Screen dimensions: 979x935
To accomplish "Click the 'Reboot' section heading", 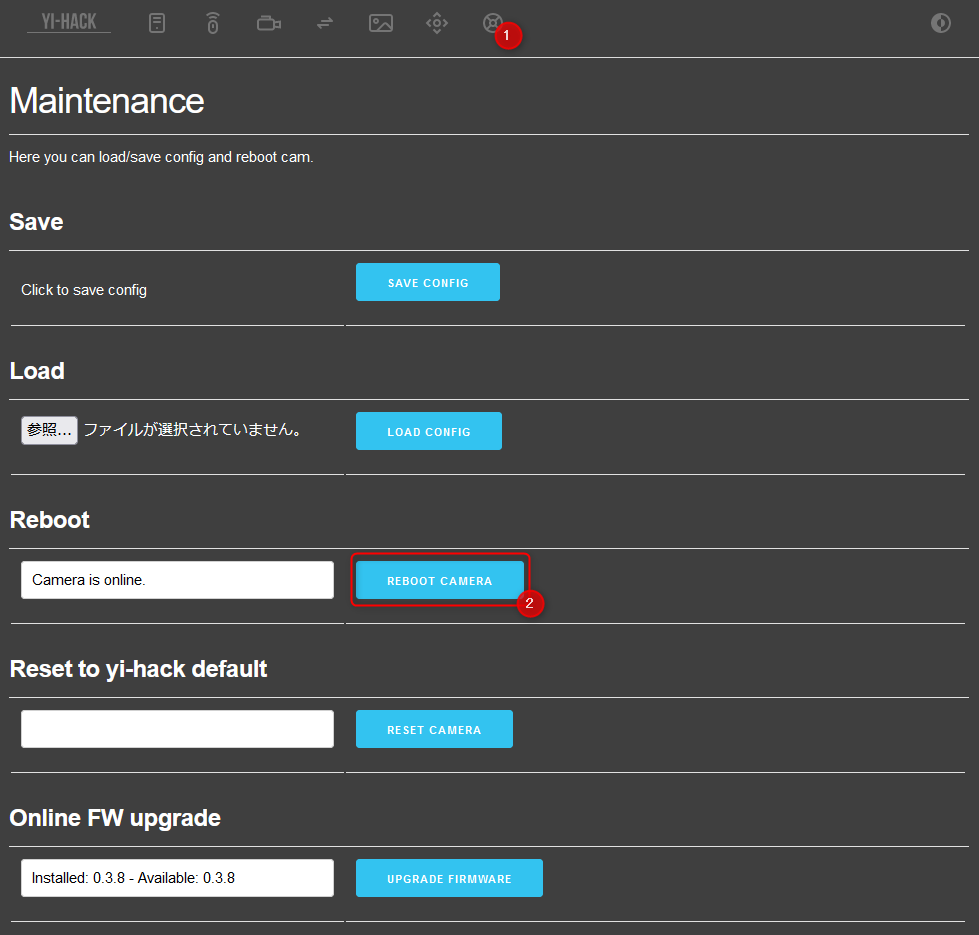I will (50, 520).
